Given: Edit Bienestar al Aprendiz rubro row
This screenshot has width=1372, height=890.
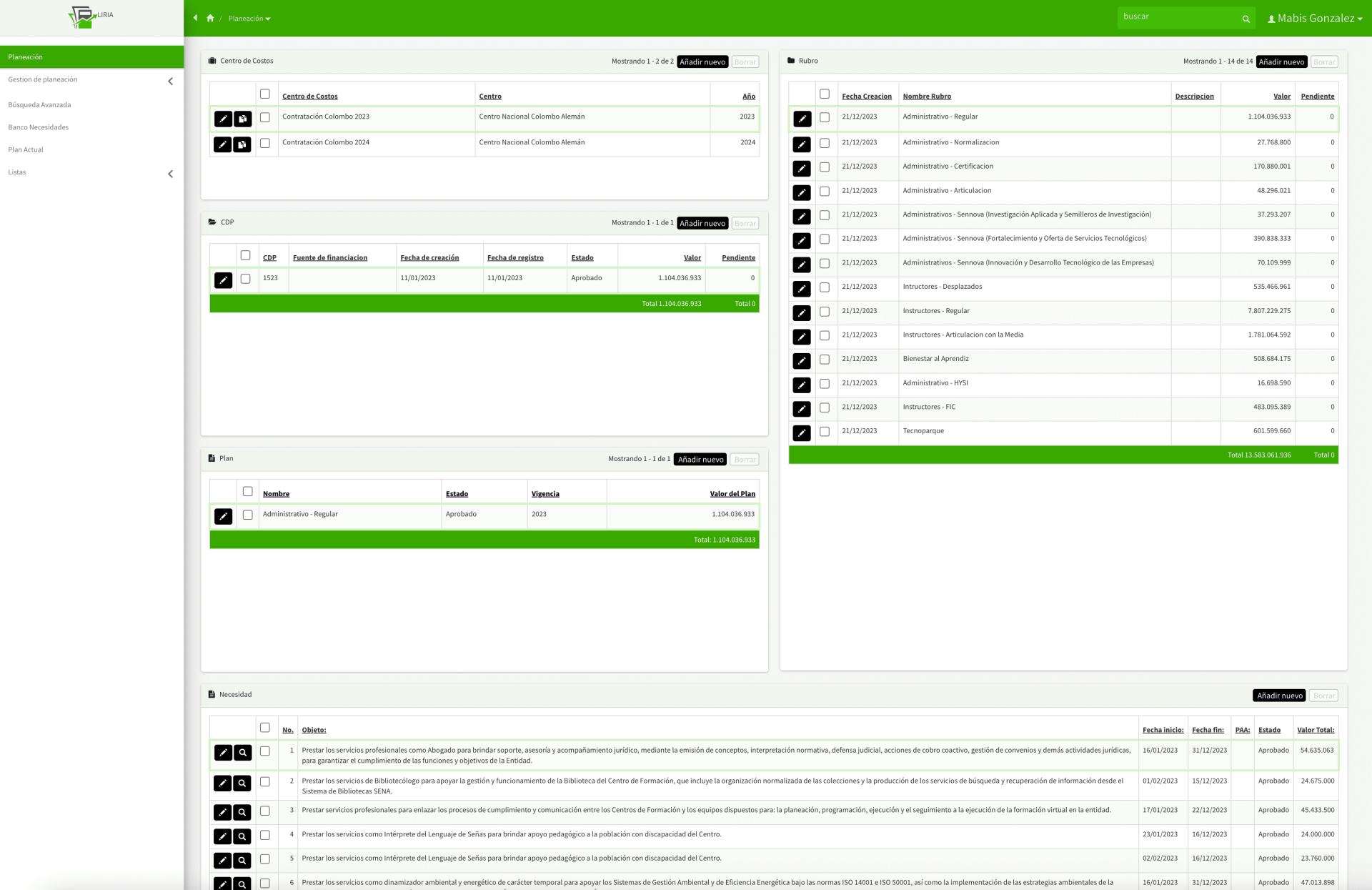Looking at the screenshot, I should (802, 360).
